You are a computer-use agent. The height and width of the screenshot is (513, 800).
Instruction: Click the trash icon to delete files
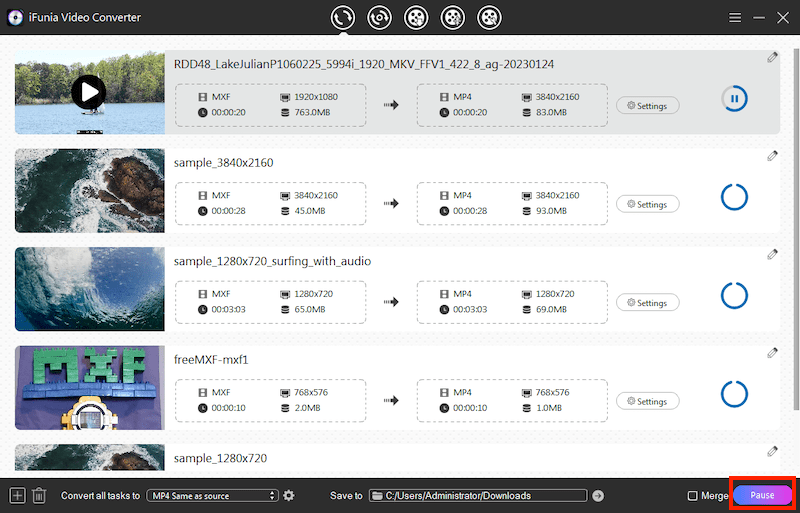click(x=39, y=495)
